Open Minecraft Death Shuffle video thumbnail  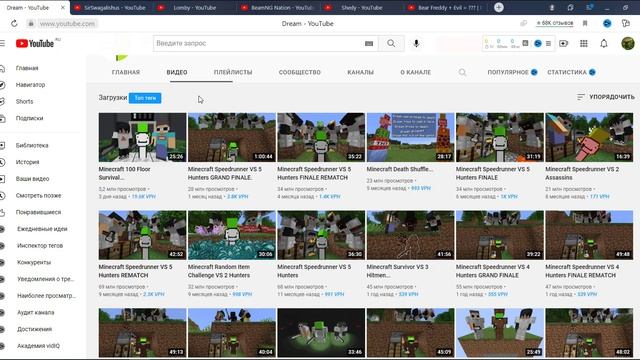(x=411, y=137)
